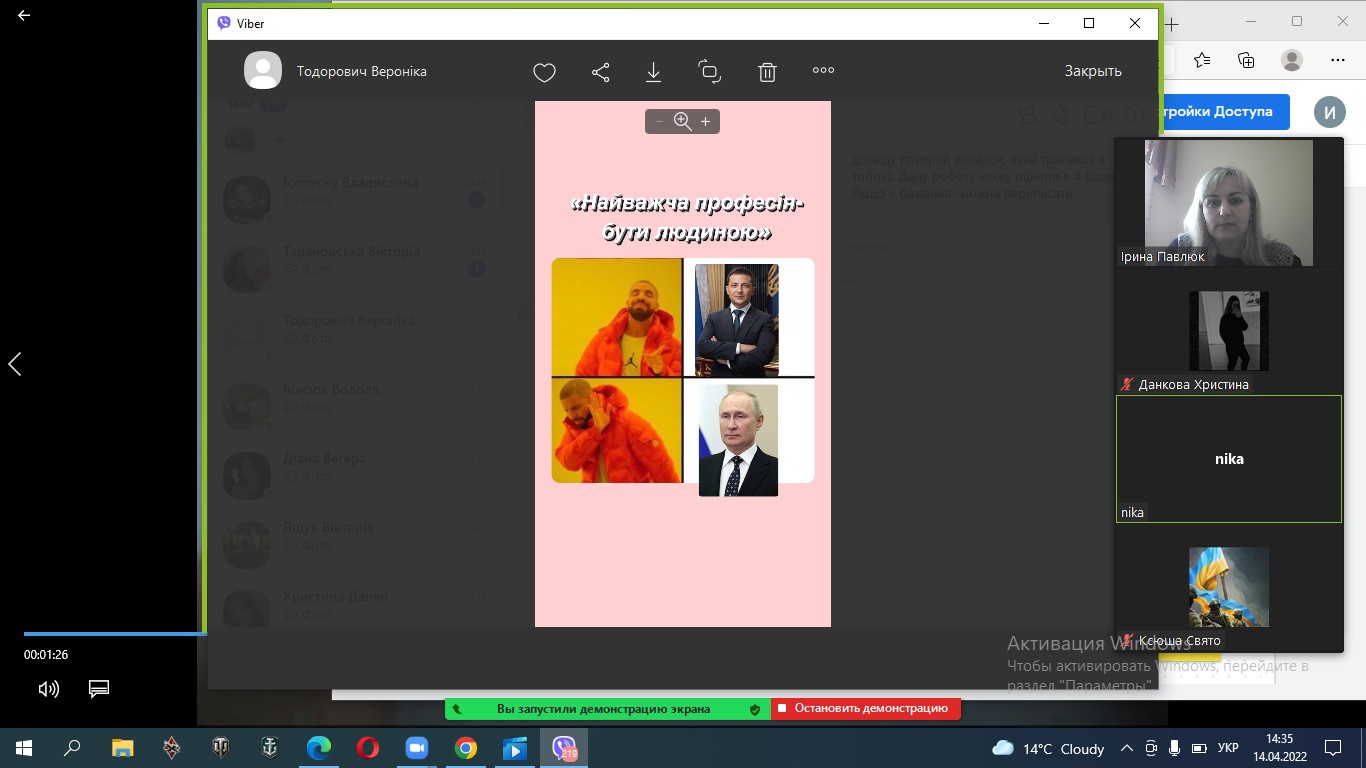
Task: Click the sender avatar in viewer header
Action: (x=263, y=71)
